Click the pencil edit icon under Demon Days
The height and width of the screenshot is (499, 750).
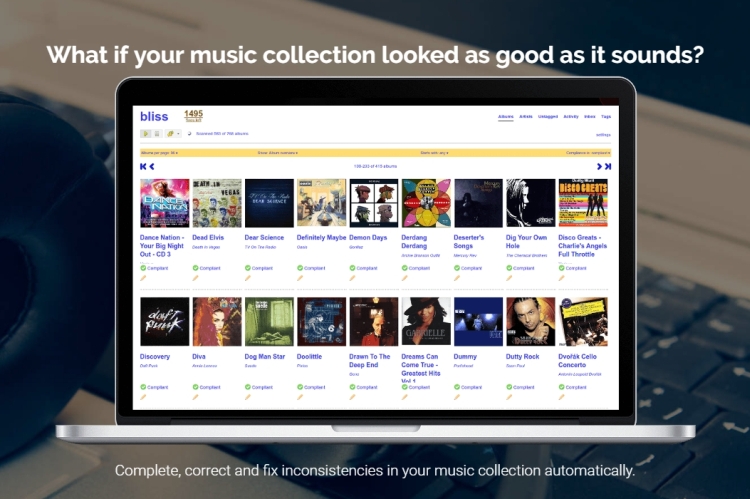(353, 278)
